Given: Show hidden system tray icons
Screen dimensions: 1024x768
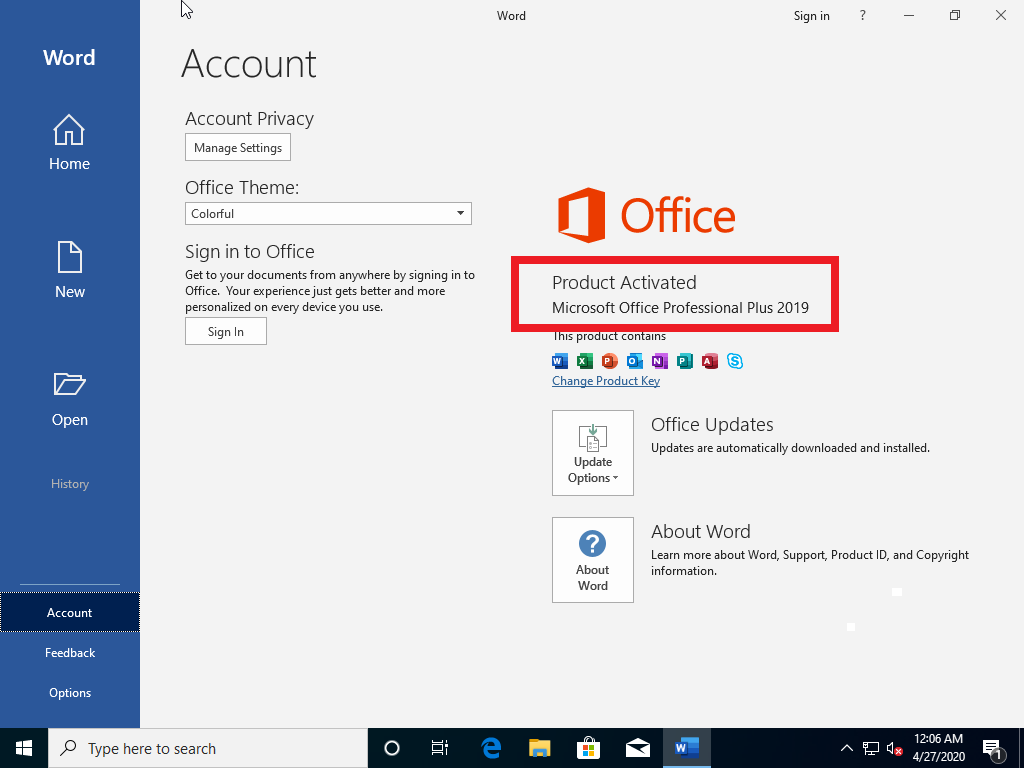Looking at the screenshot, I should pyautogui.click(x=846, y=748).
